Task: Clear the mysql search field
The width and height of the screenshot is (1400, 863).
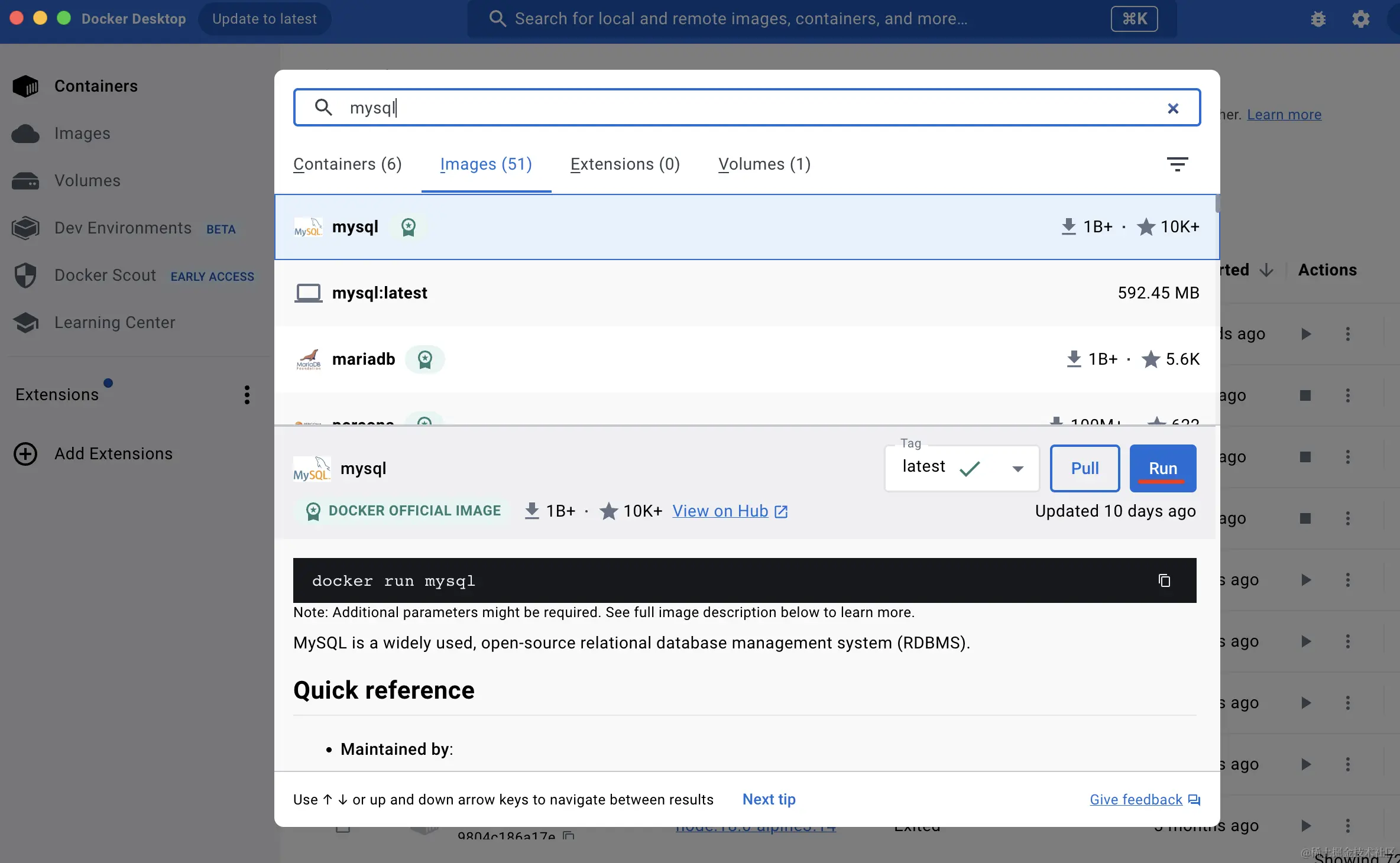Action: pos(1173,108)
